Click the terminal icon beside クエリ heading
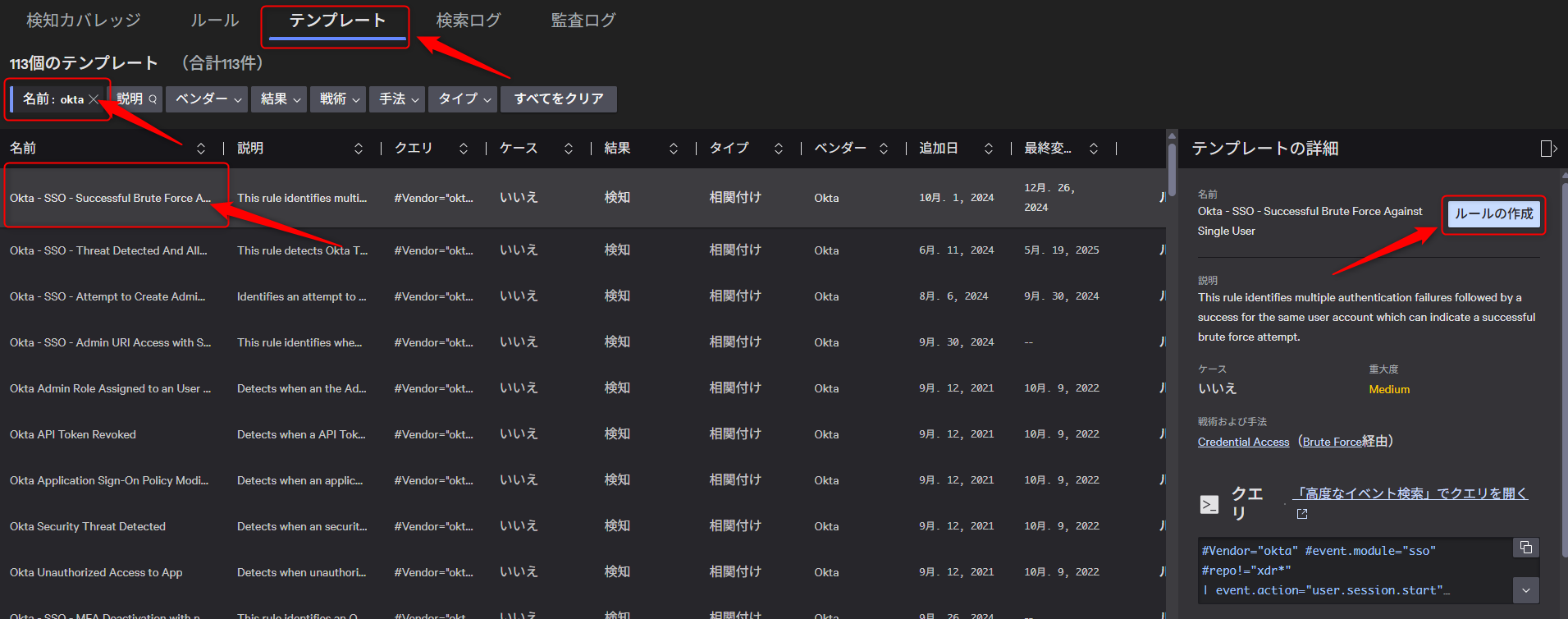Image resolution: width=1568 pixels, height=619 pixels. (1209, 505)
